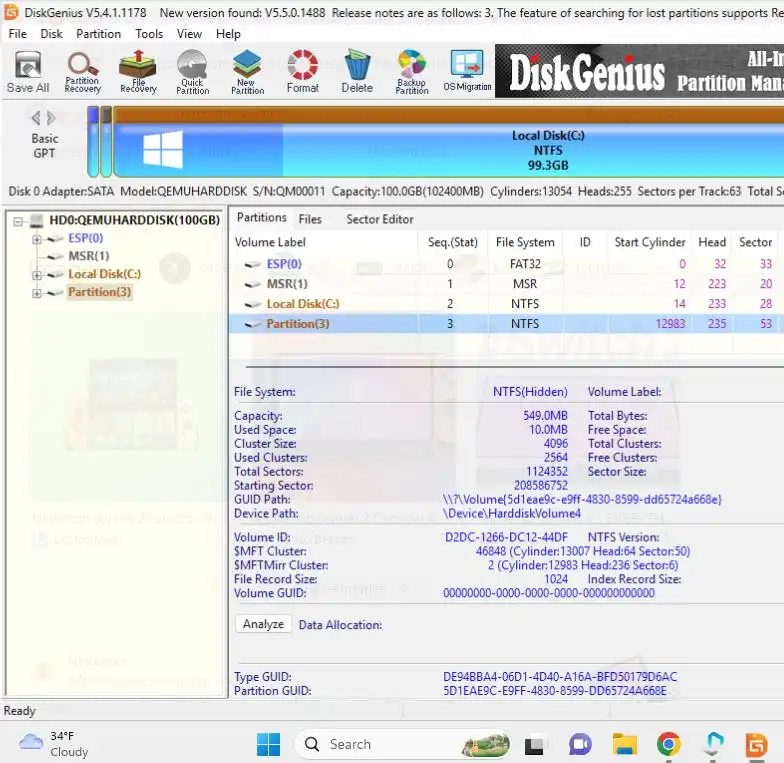The width and height of the screenshot is (784, 763).
Task: Go to the next disk arrow
Action: [x=51, y=118]
